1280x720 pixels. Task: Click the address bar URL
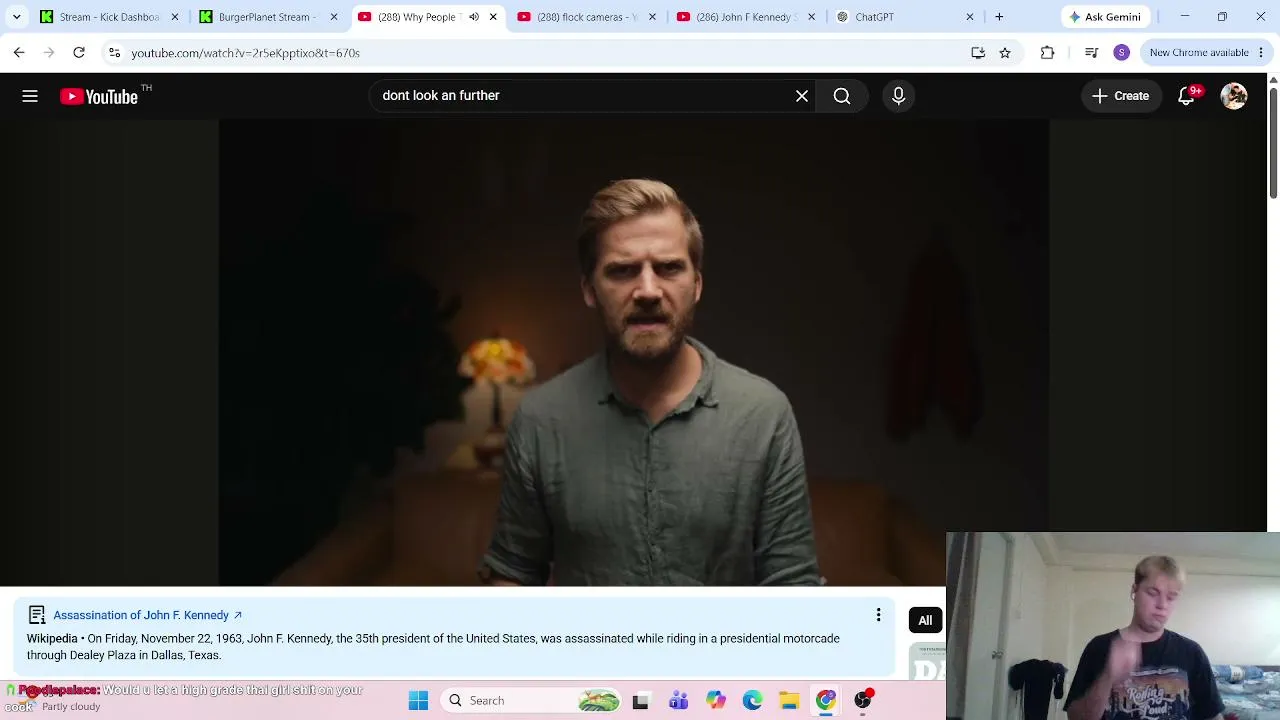tap(245, 53)
